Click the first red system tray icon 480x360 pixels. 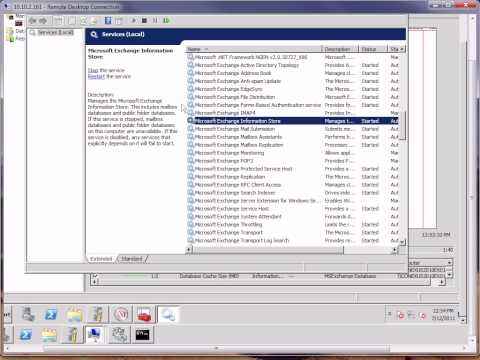[400, 315]
